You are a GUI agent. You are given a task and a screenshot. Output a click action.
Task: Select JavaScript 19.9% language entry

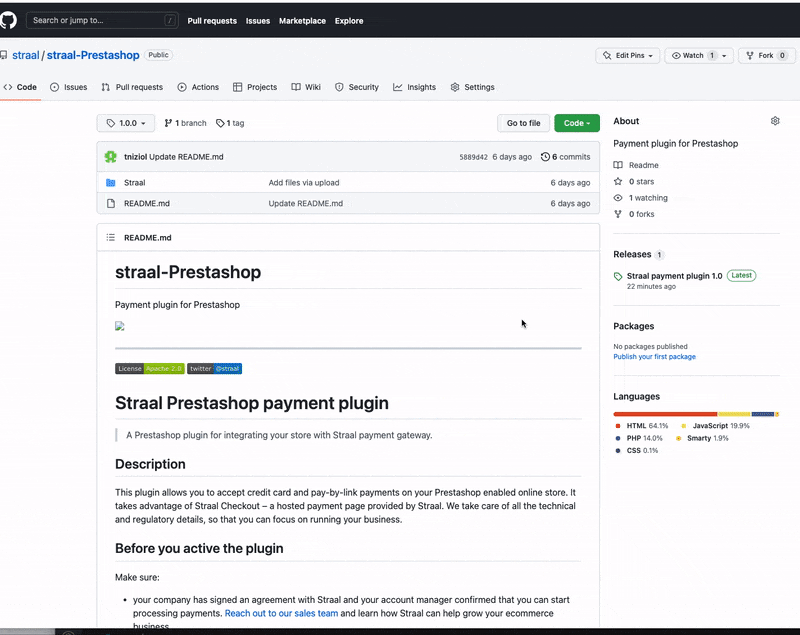point(715,426)
